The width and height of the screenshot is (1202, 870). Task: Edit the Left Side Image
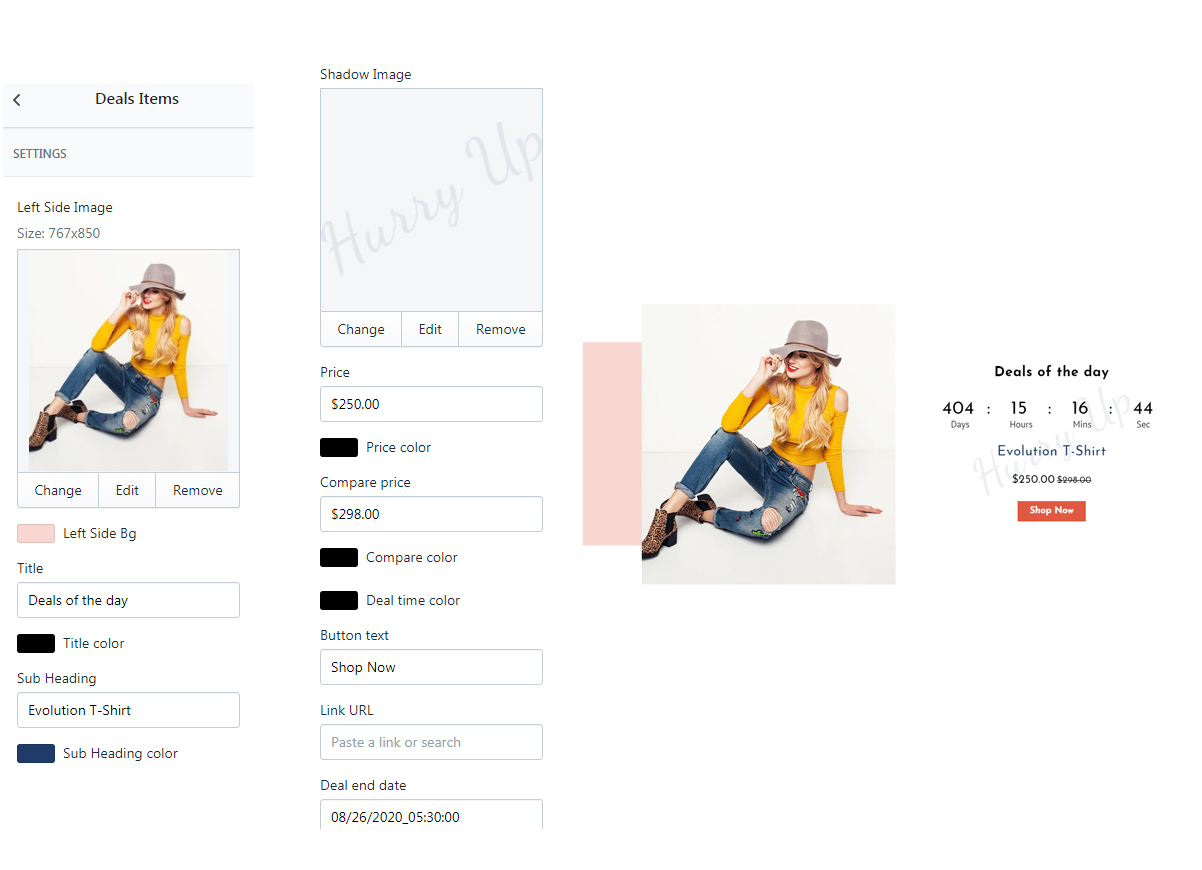point(126,490)
